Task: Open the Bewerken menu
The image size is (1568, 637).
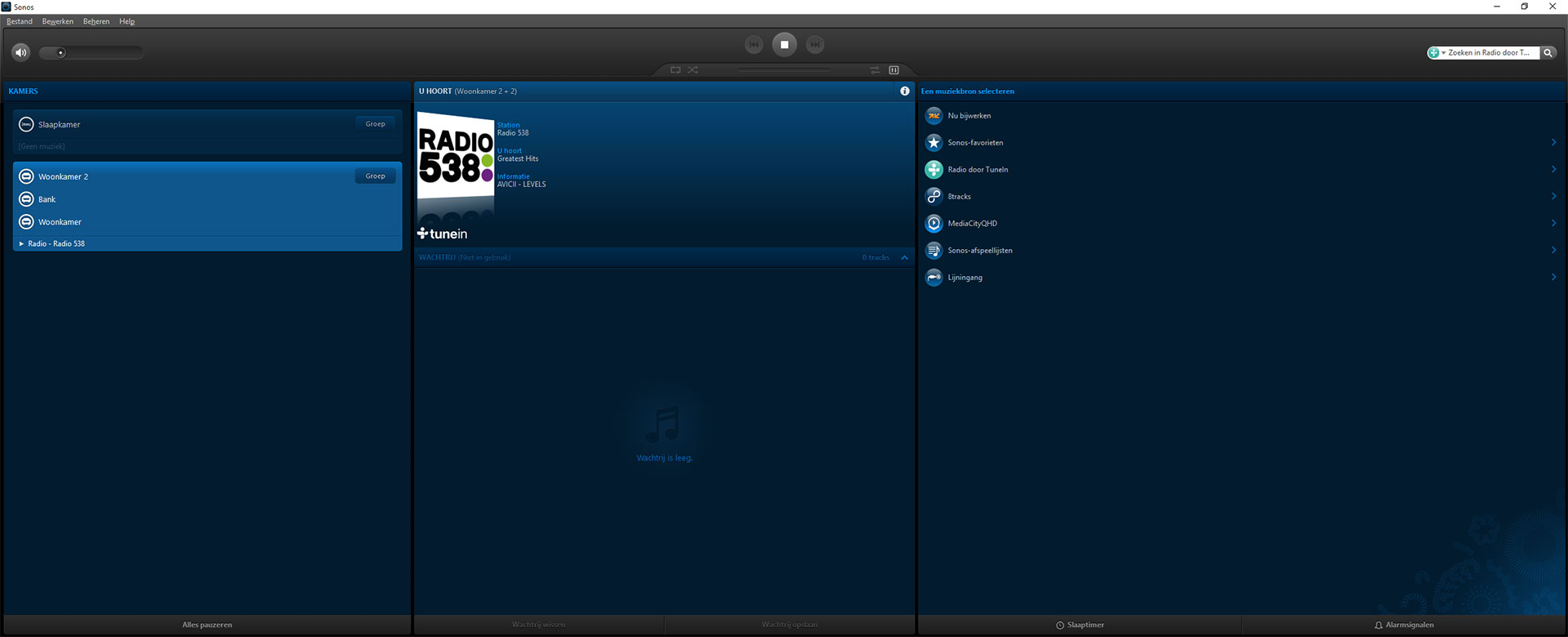Action: click(x=58, y=21)
